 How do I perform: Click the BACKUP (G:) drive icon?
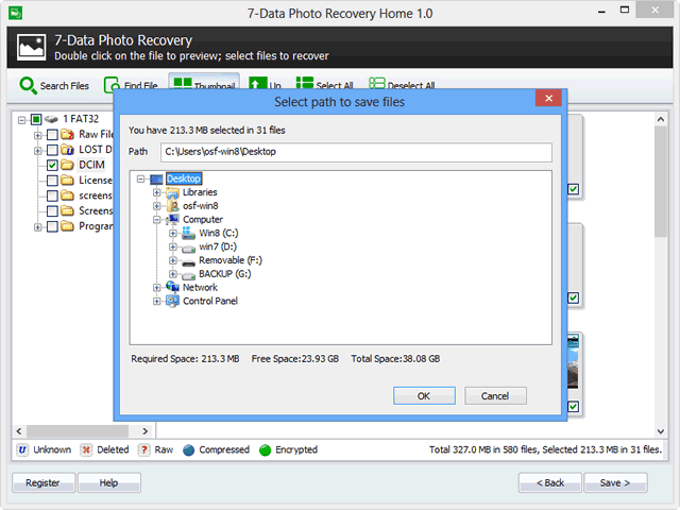click(189, 275)
